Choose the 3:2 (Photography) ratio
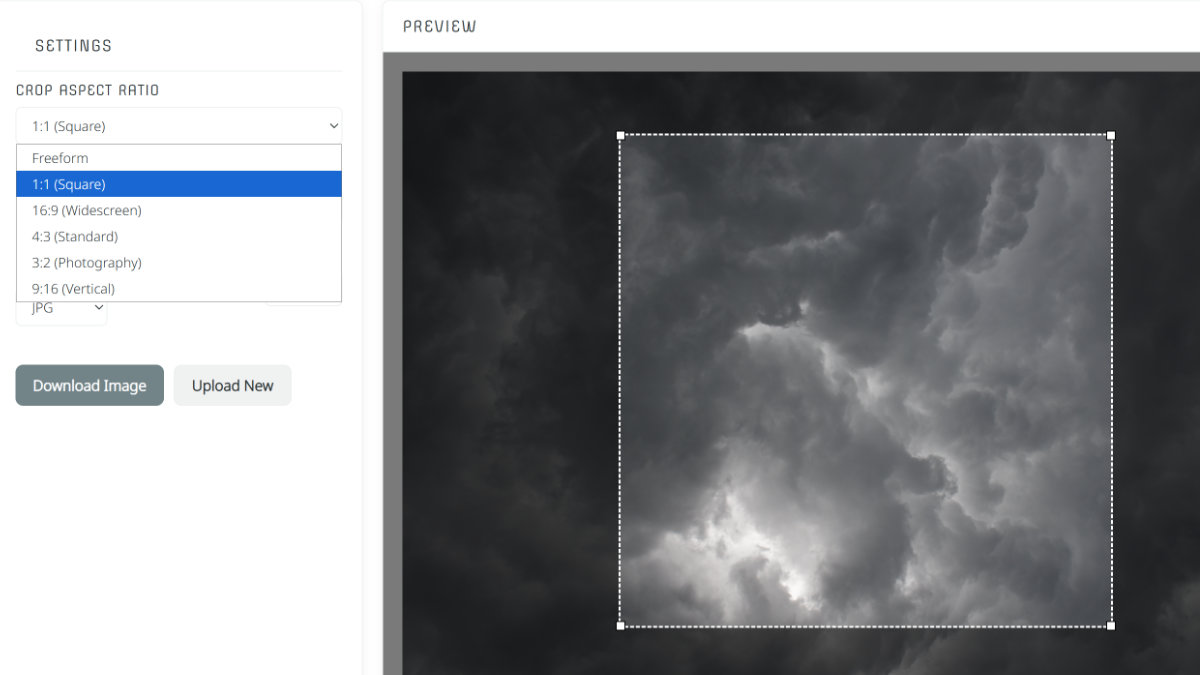Image resolution: width=1200 pixels, height=675 pixels. click(x=86, y=262)
